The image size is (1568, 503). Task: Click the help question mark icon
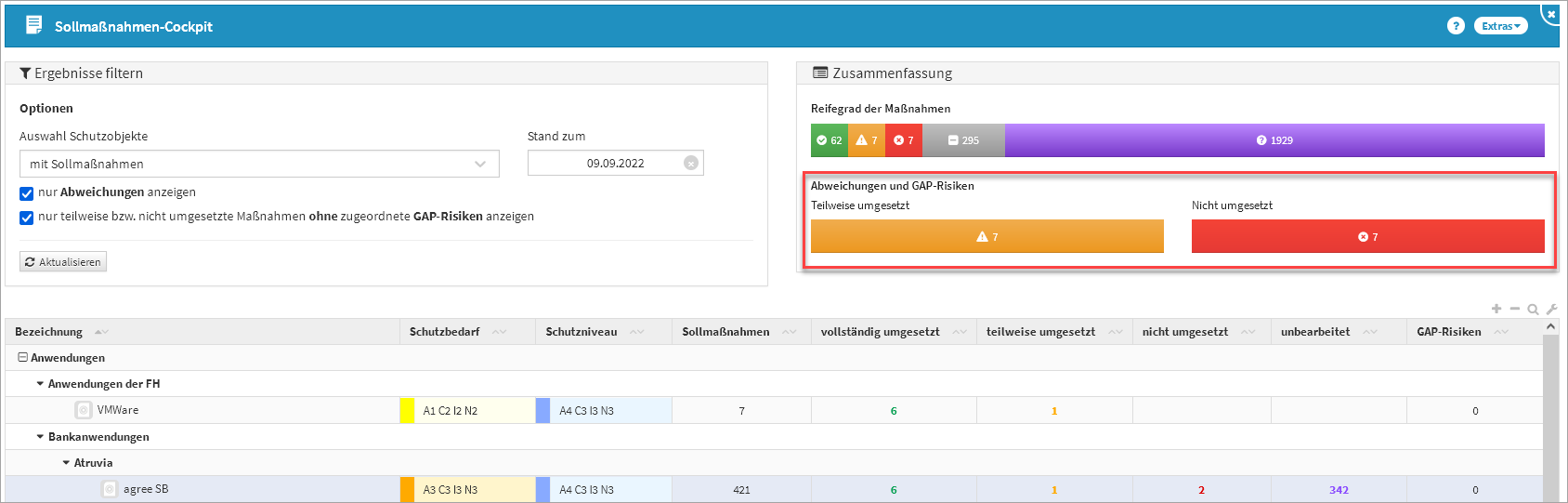[1456, 26]
